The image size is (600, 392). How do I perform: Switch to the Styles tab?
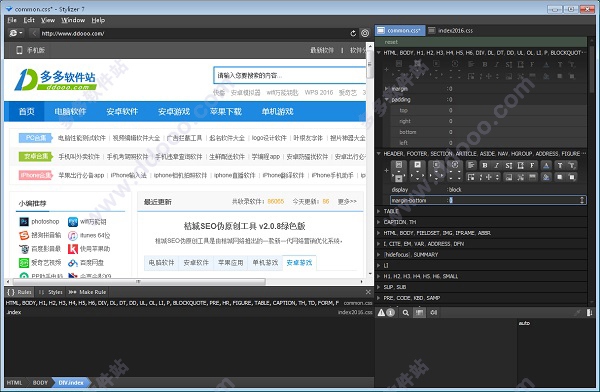coord(51,292)
